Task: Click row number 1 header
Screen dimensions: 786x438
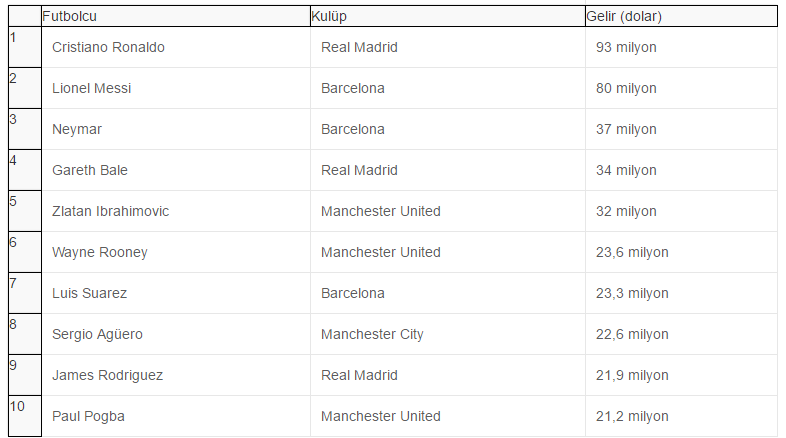Action: click(x=25, y=47)
